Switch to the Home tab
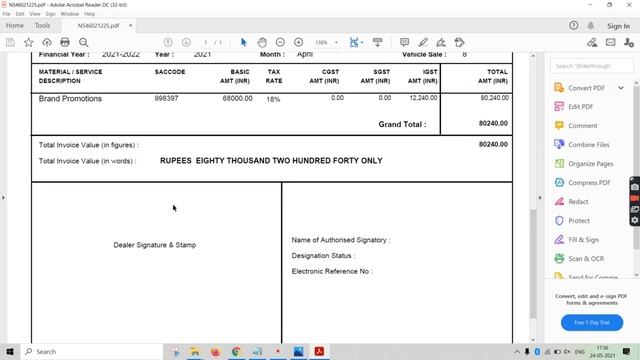 (15, 25)
